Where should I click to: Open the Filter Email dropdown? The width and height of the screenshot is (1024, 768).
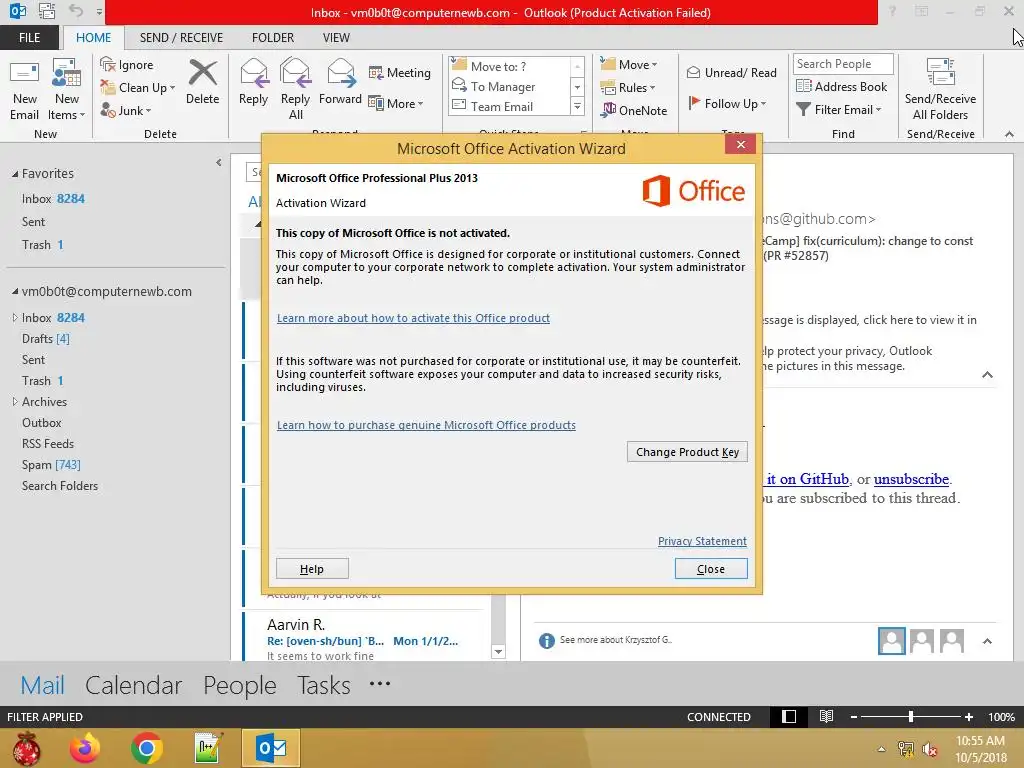(x=839, y=110)
